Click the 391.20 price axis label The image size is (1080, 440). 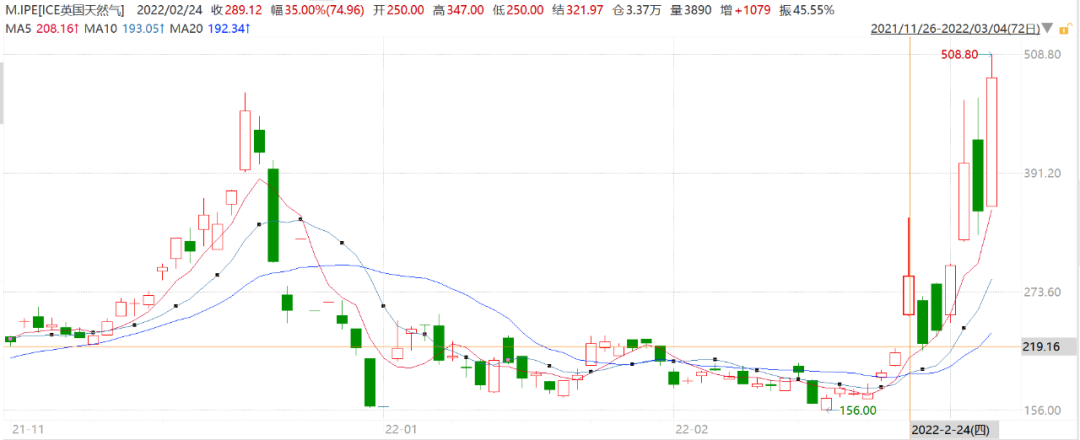point(1043,173)
